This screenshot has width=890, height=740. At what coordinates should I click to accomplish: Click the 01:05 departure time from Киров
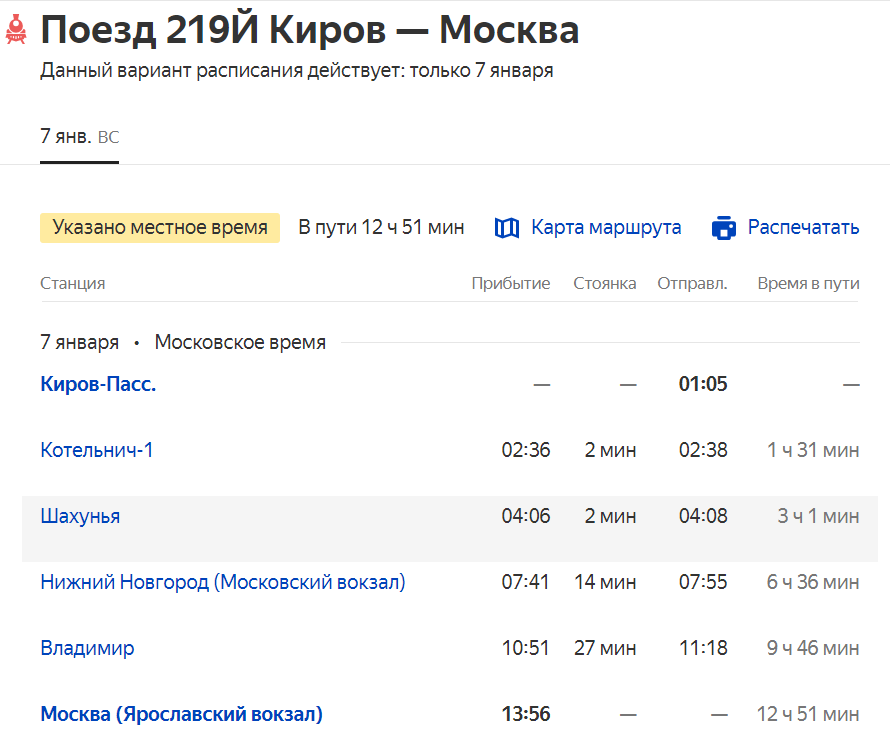coord(703,384)
